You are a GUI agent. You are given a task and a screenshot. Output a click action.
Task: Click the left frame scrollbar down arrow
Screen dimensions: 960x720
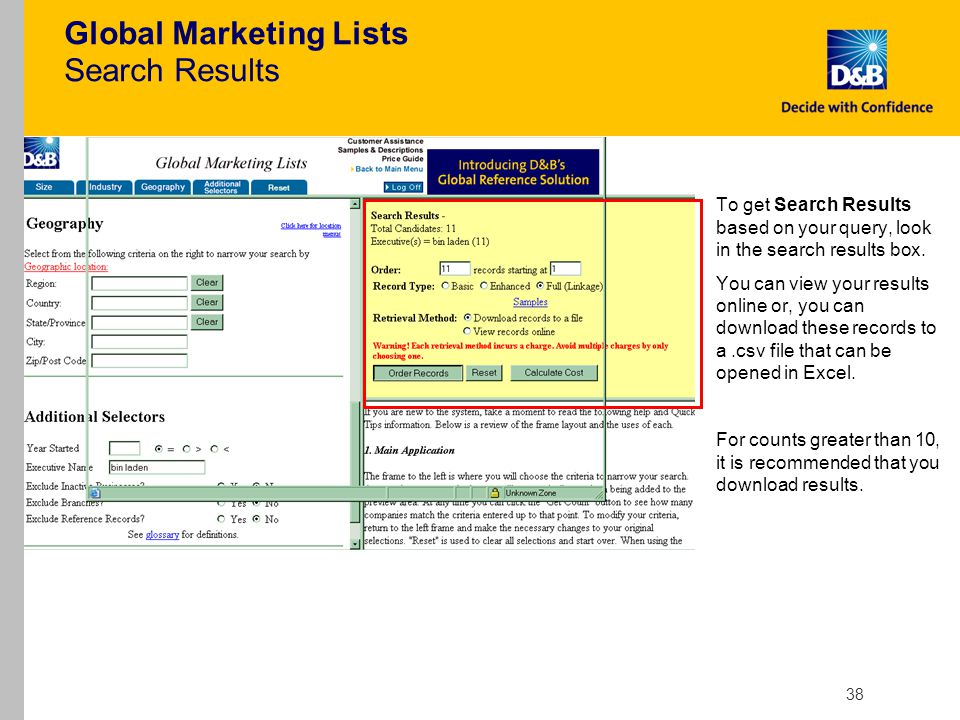(355, 544)
